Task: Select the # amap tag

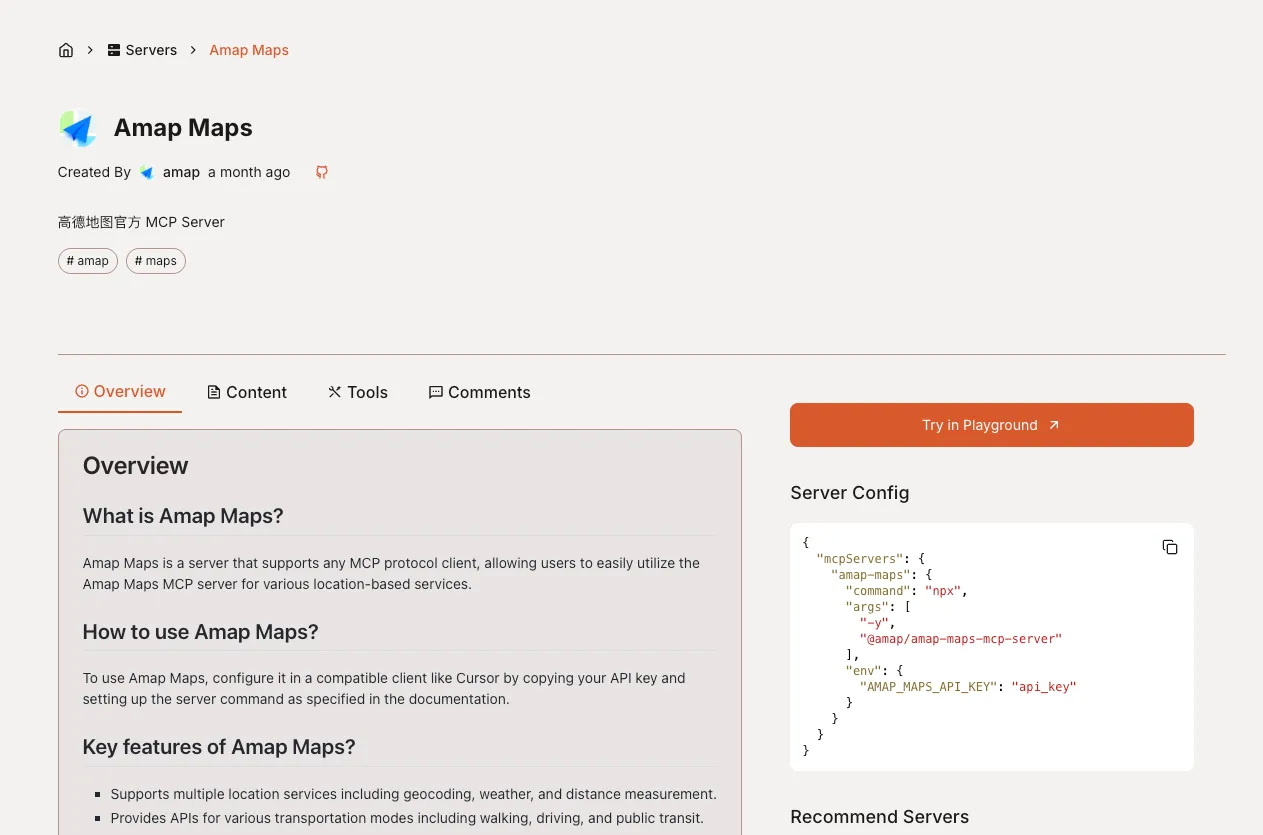Action: point(88,261)
